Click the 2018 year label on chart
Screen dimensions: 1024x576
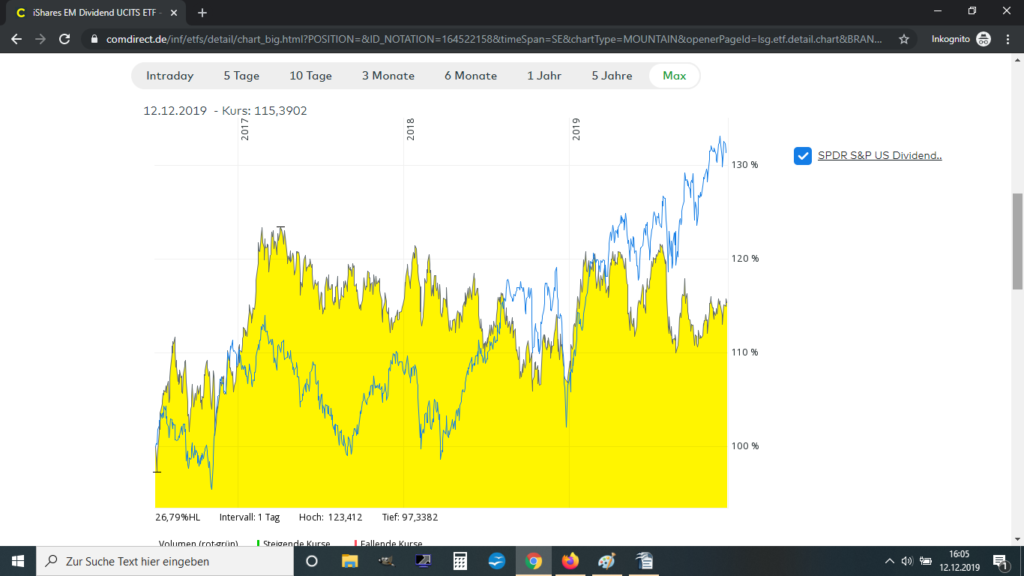(410, 129)
